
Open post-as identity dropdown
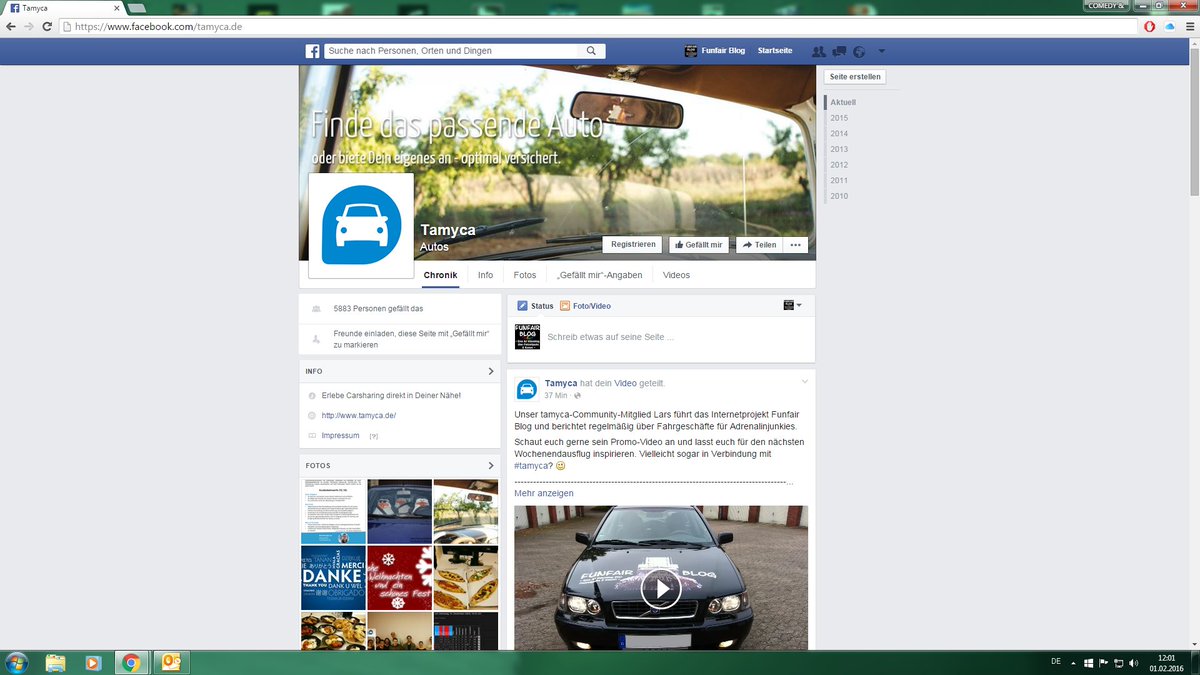pyautogui.click(x=792, y=305)
